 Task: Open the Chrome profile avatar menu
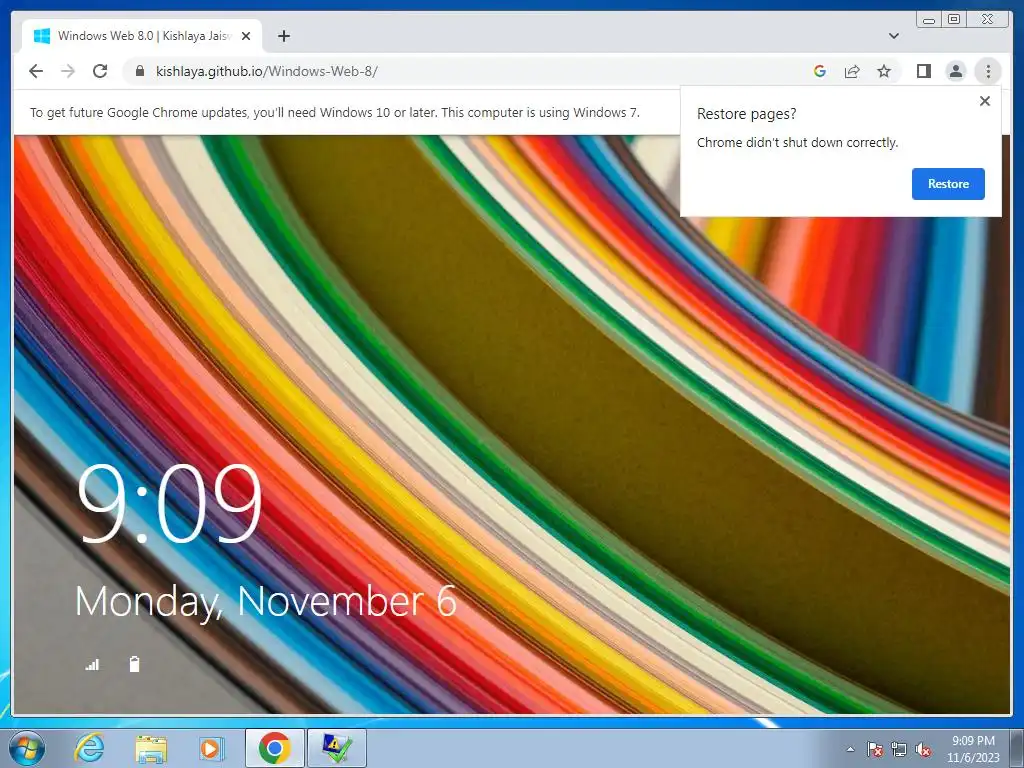[955, 71]
